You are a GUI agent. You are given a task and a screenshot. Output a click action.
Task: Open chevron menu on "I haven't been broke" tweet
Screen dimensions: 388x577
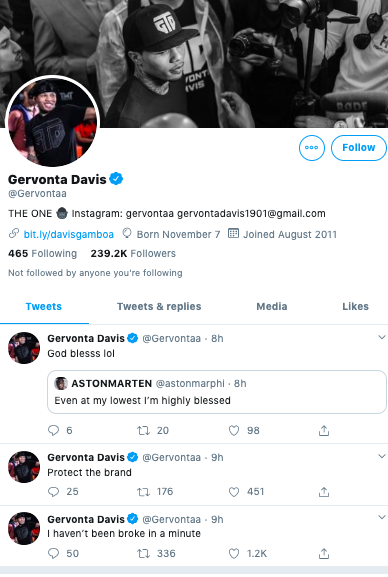[382, 517]
